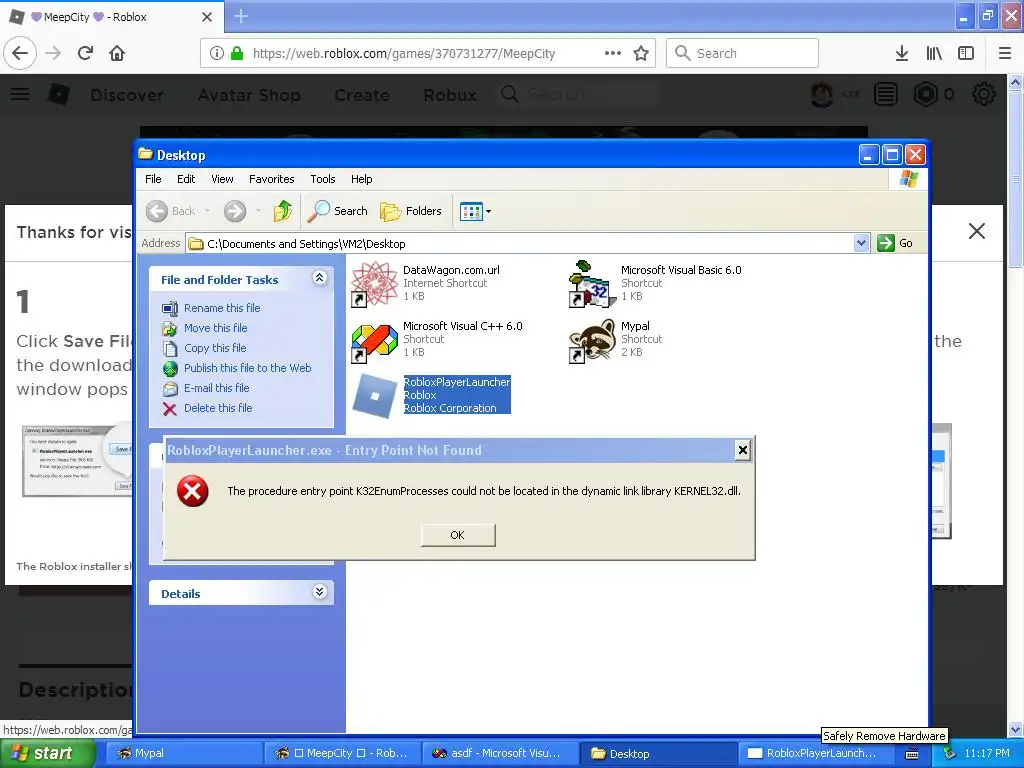Viewport: 1024px width, 768px height.
Task: Click E-mail this file link
Action: tap(216, 388)
